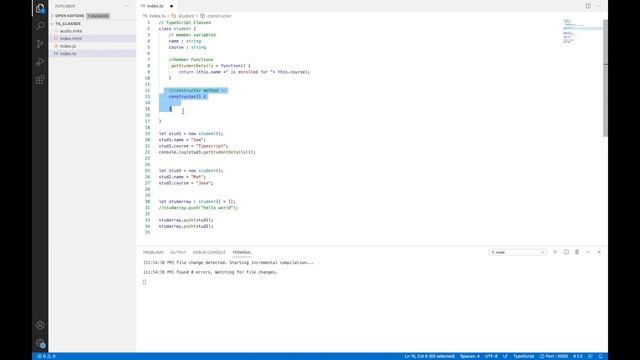Screen dimensions: 640x360
Task: Click line 2 'class student {'
Action: 177,29
